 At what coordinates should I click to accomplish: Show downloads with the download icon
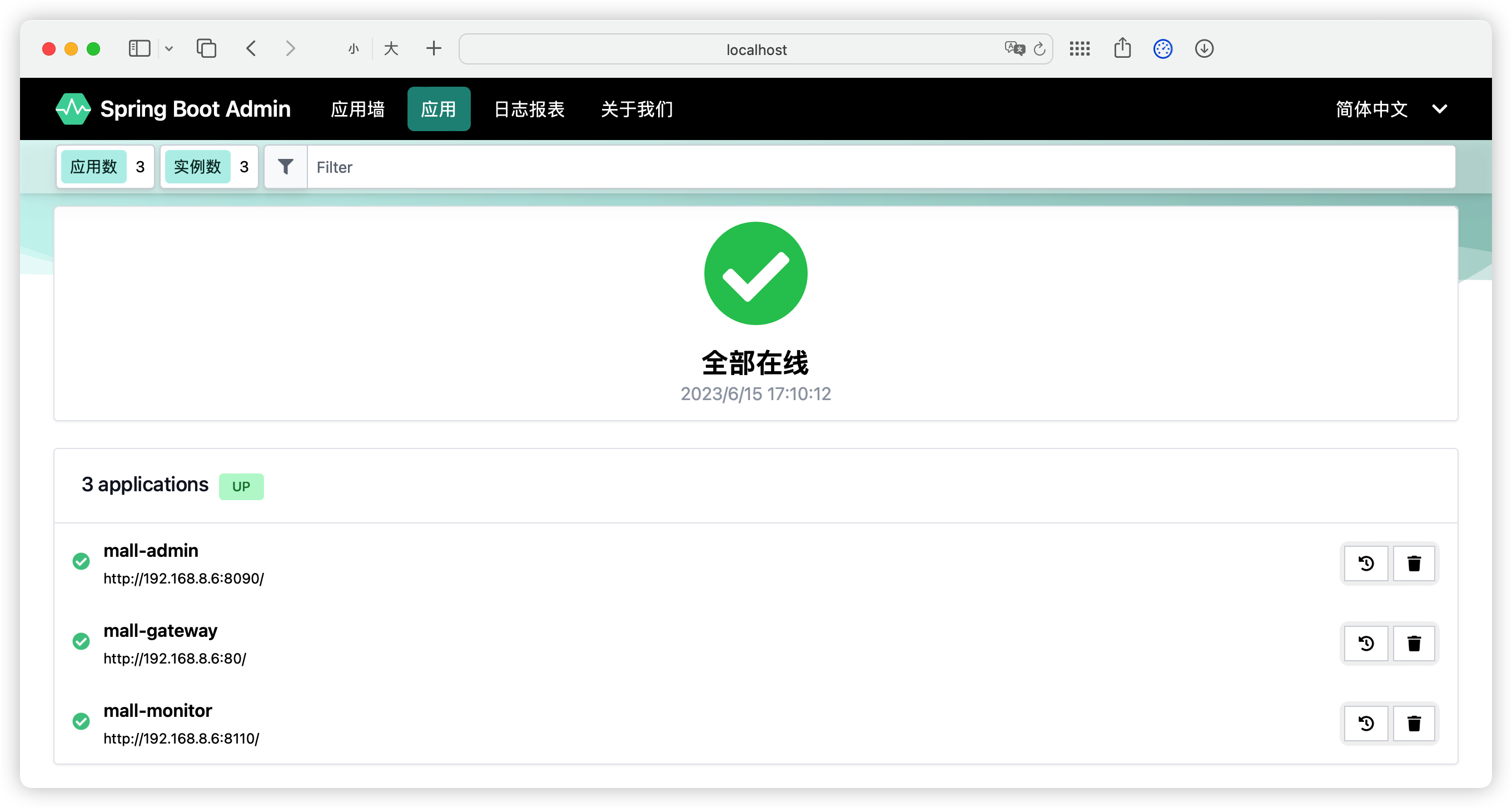pos(1204,48)
